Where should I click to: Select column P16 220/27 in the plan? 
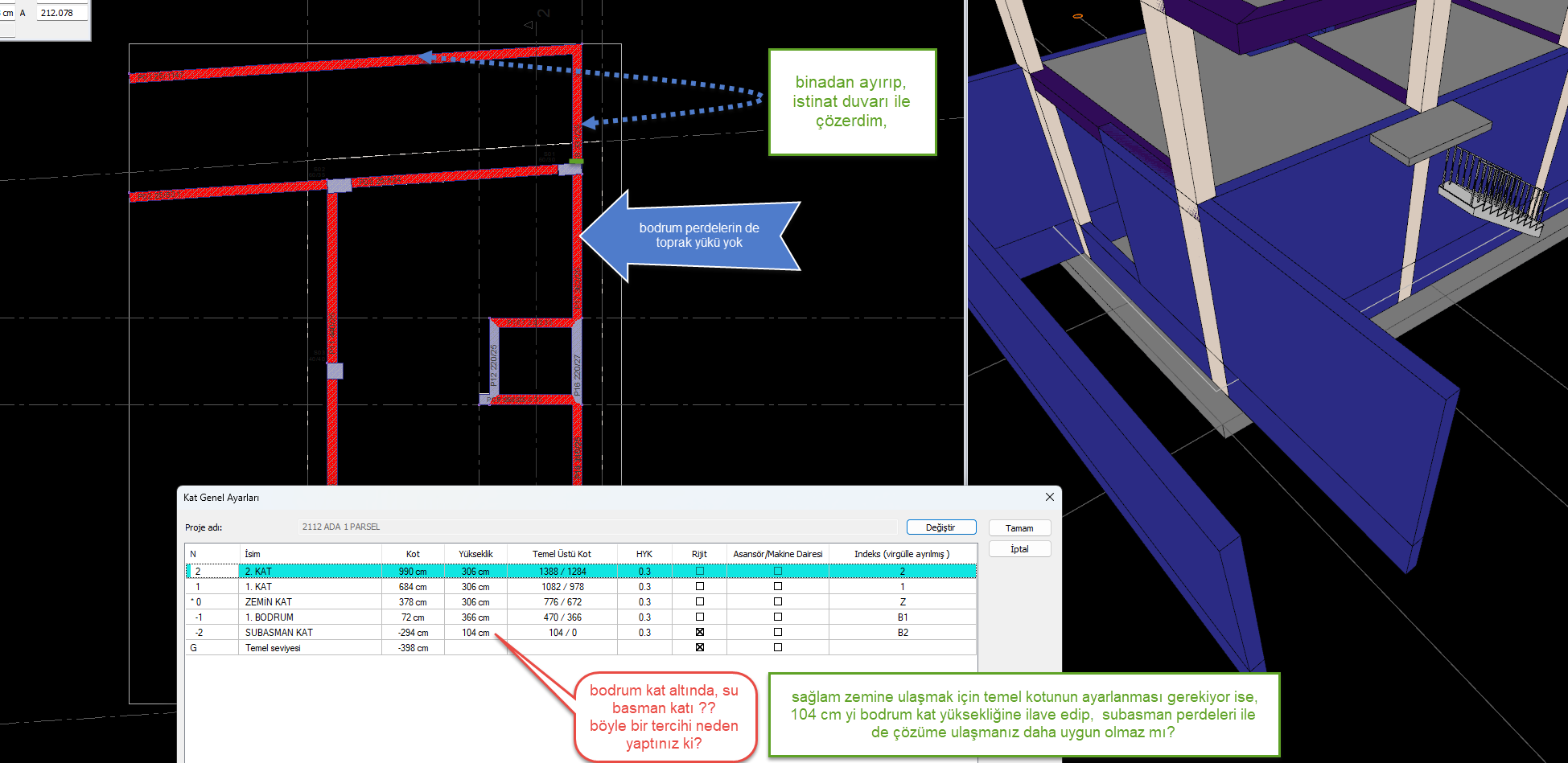click(577, 362)
